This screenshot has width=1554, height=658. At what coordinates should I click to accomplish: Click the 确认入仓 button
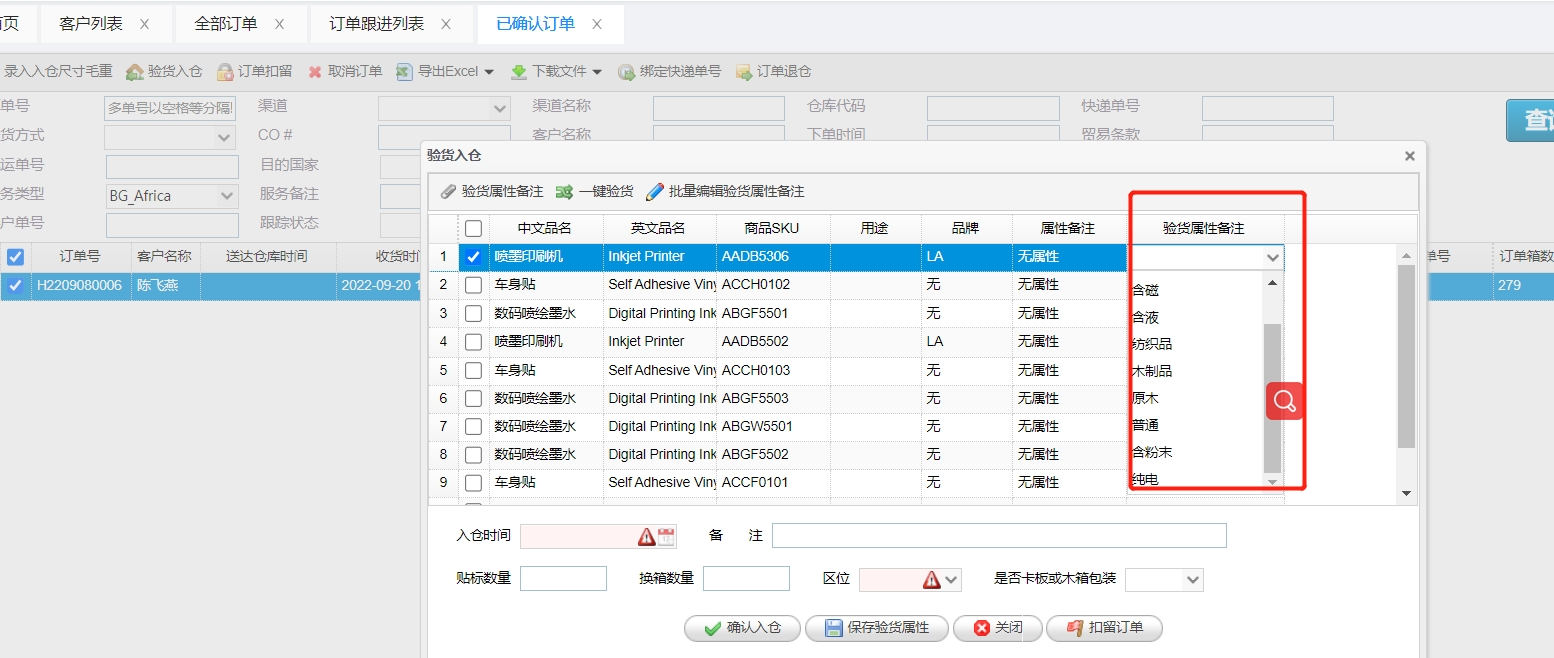741,628
